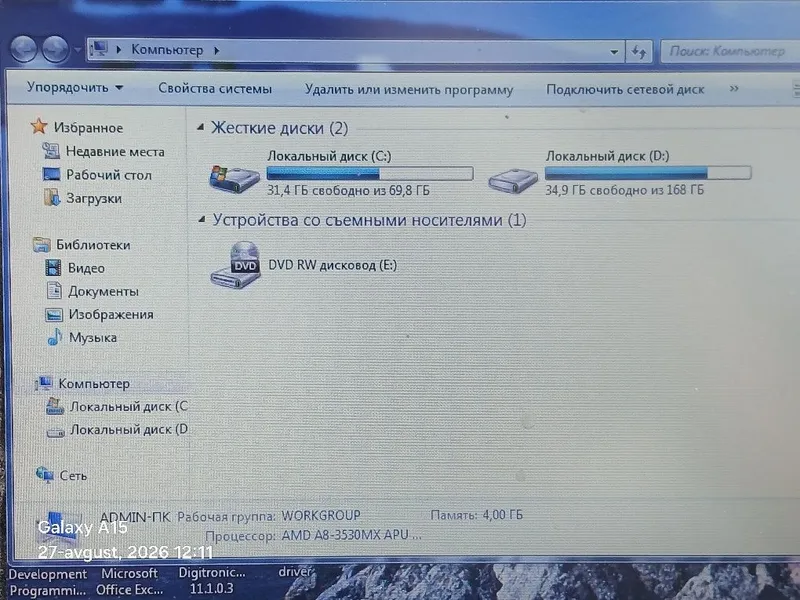Click 34,9 ГБ свободно из 168 ГБ text
The height and width of the screenshot is (600, 800).
(x=624, y=190)
